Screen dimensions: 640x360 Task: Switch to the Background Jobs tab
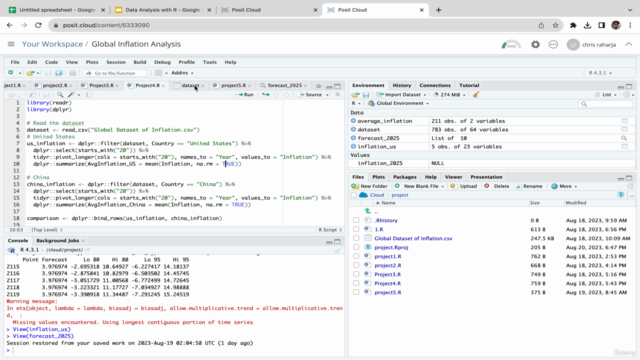point(58,241)
